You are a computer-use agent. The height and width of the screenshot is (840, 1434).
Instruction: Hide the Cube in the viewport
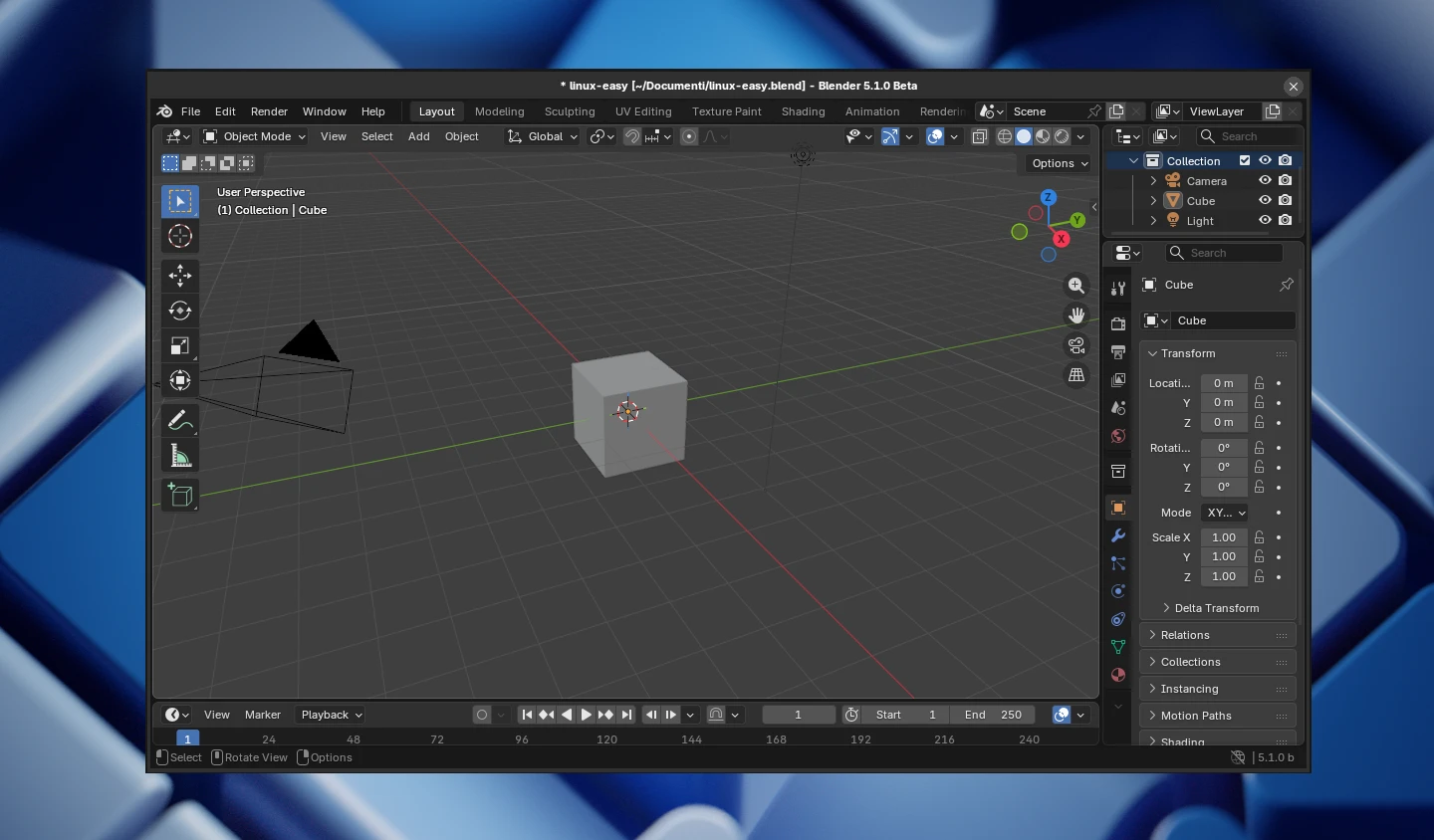tap(1264, 200)
